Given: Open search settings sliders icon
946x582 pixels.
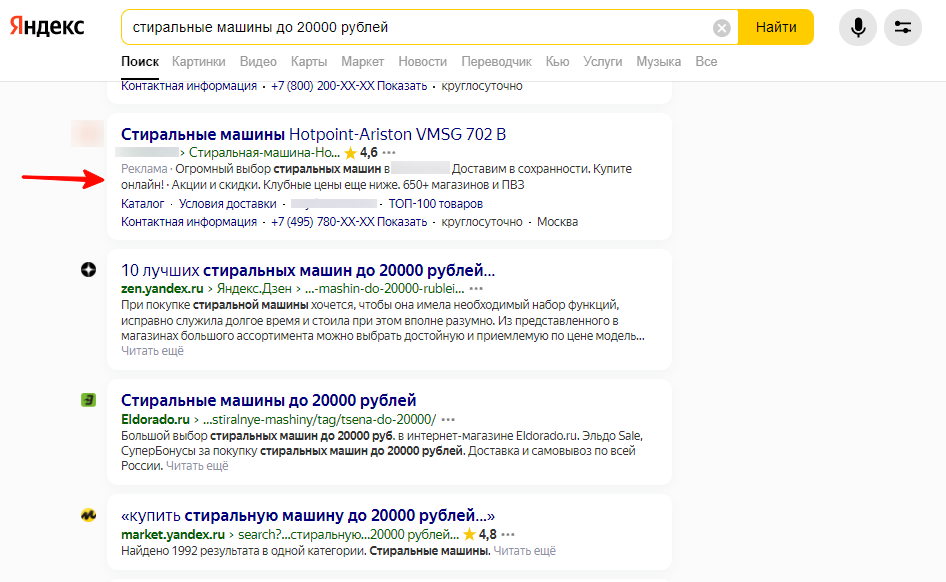Looking at the screenshot, I should point(903,28).
